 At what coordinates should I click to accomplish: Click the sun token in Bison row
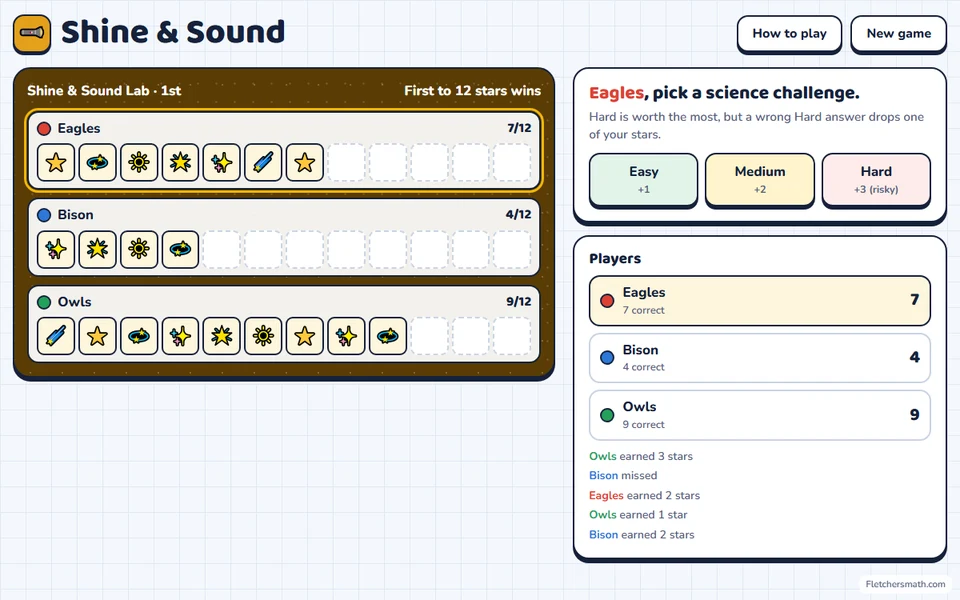[139, 249]
